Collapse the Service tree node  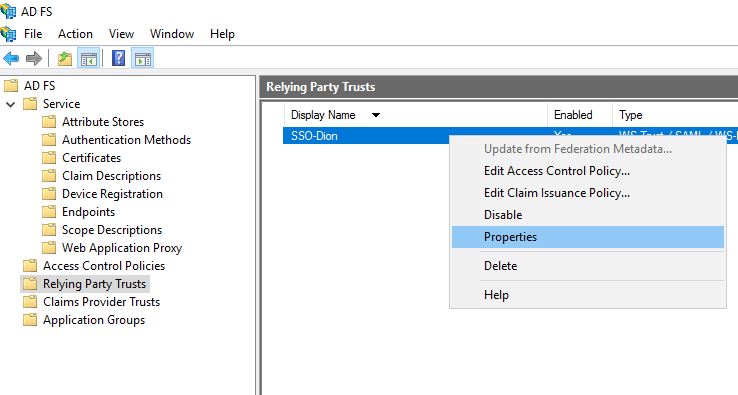coord(11,104)
